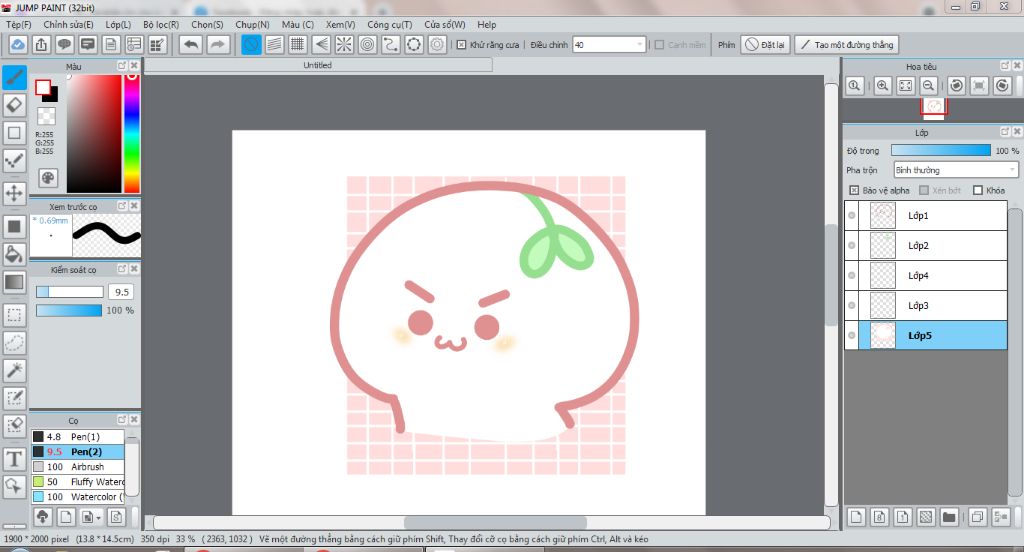The image size is (1024, 552).
Task: Select the Brush tool in the left toolbox
Action: pos(14,77)
